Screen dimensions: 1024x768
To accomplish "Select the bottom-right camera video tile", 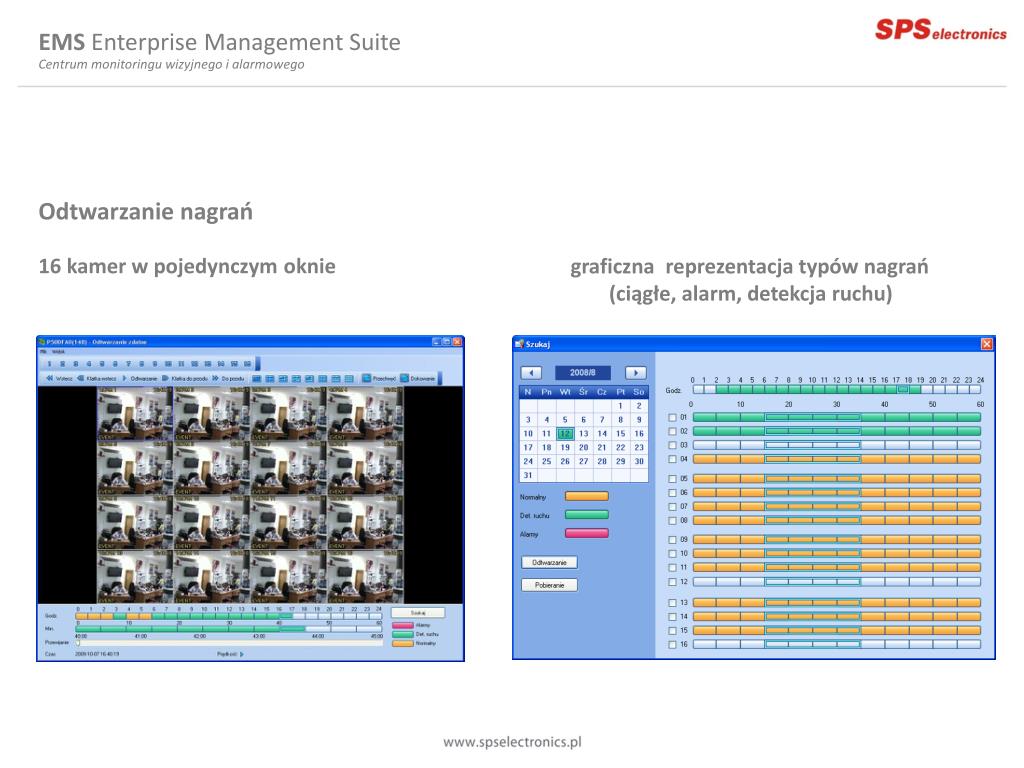I will [x=365, y=577].
